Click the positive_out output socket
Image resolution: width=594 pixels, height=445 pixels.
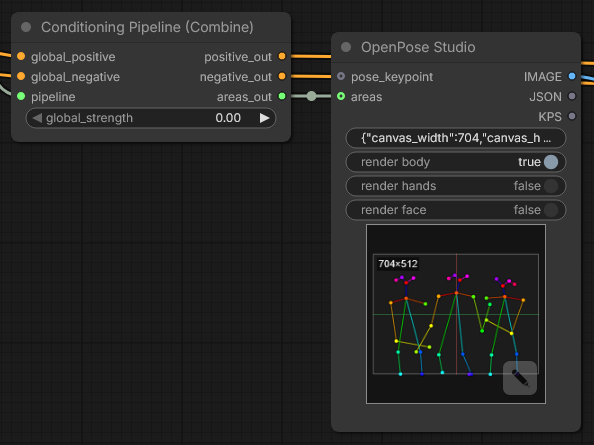pyautogui.click(x=282, y=56)
